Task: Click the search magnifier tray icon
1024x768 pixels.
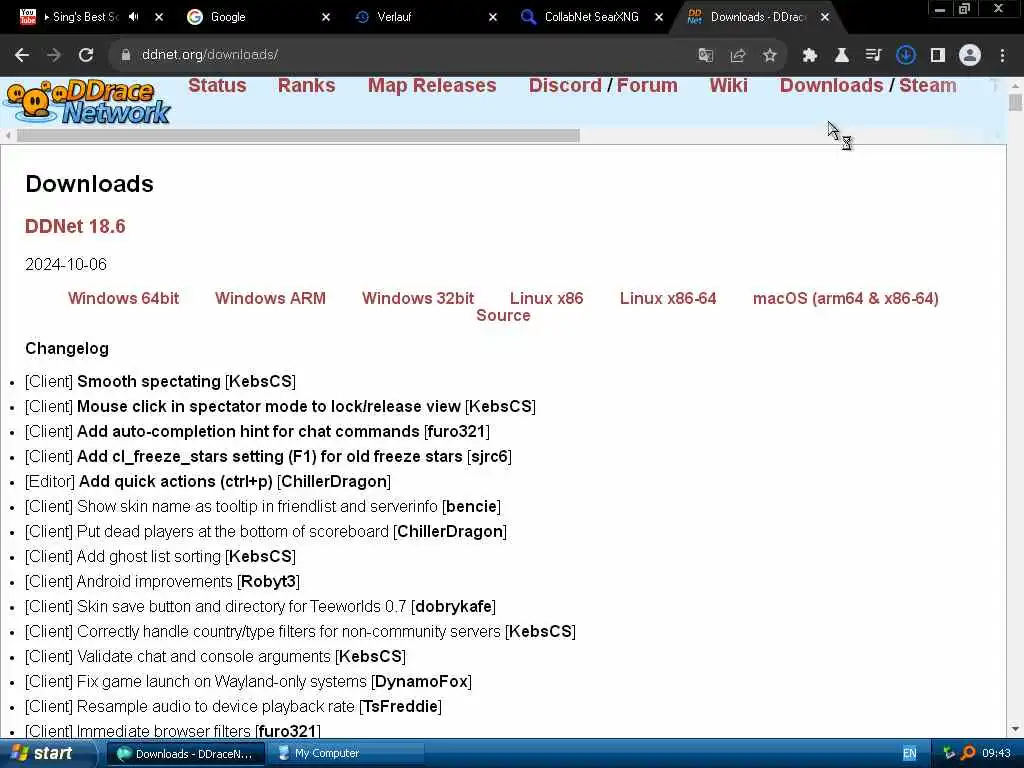Action: pos(968,753)
